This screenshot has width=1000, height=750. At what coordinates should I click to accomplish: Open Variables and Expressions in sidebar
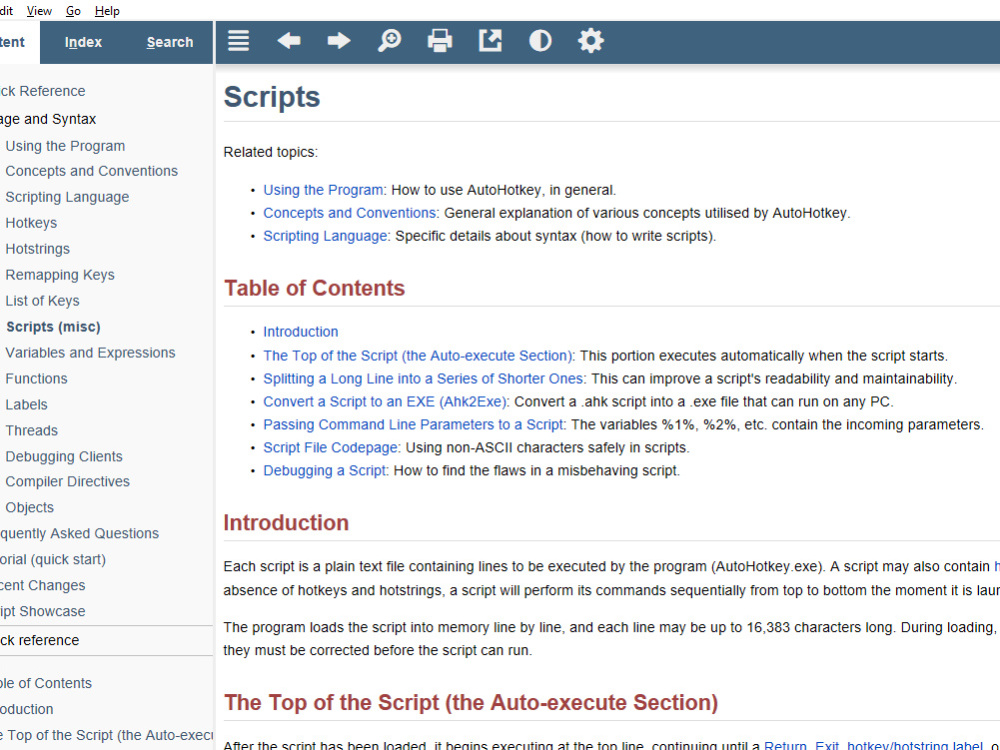(90, 353)
